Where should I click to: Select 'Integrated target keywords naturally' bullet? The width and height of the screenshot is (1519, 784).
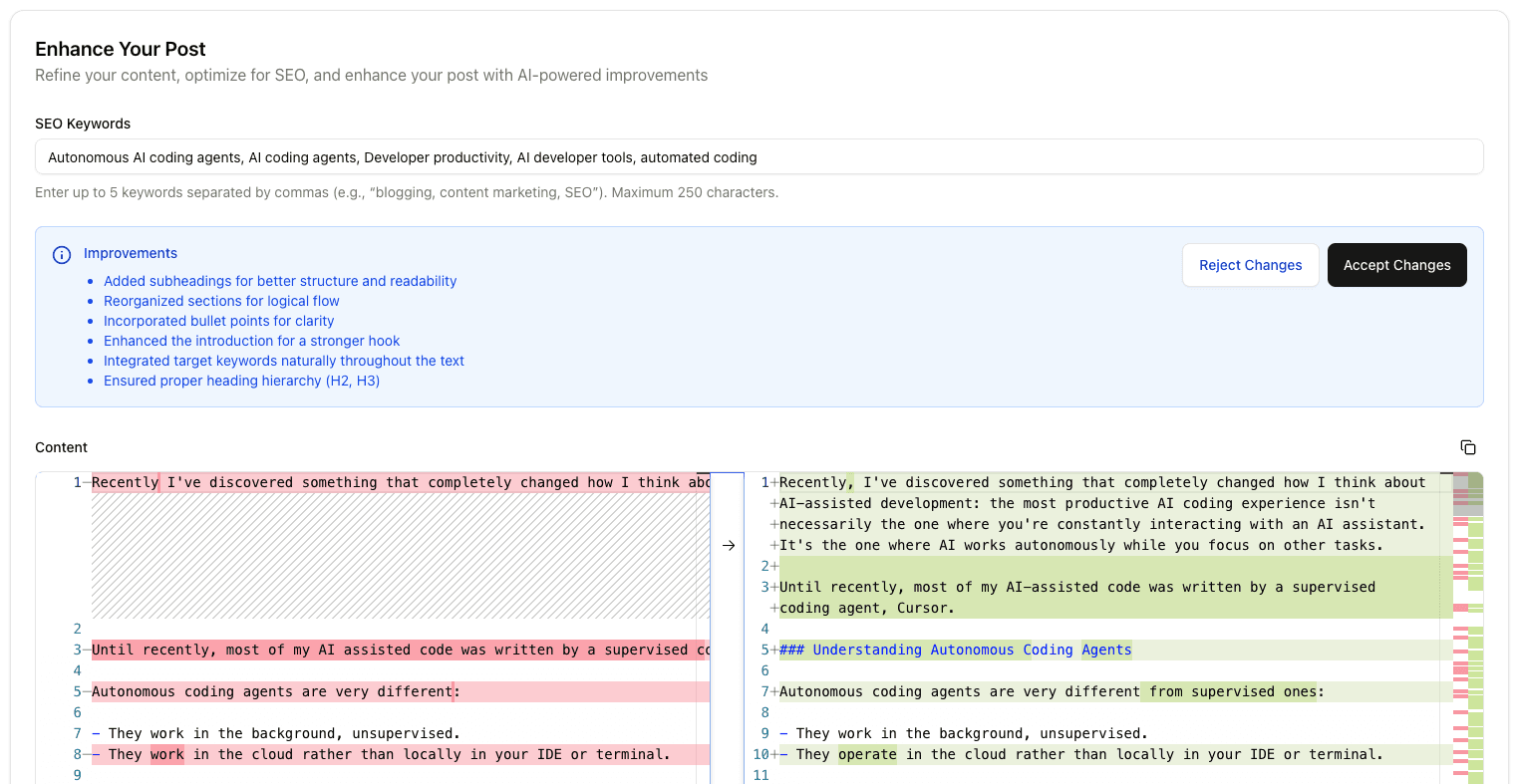click(x=284, y=361)
